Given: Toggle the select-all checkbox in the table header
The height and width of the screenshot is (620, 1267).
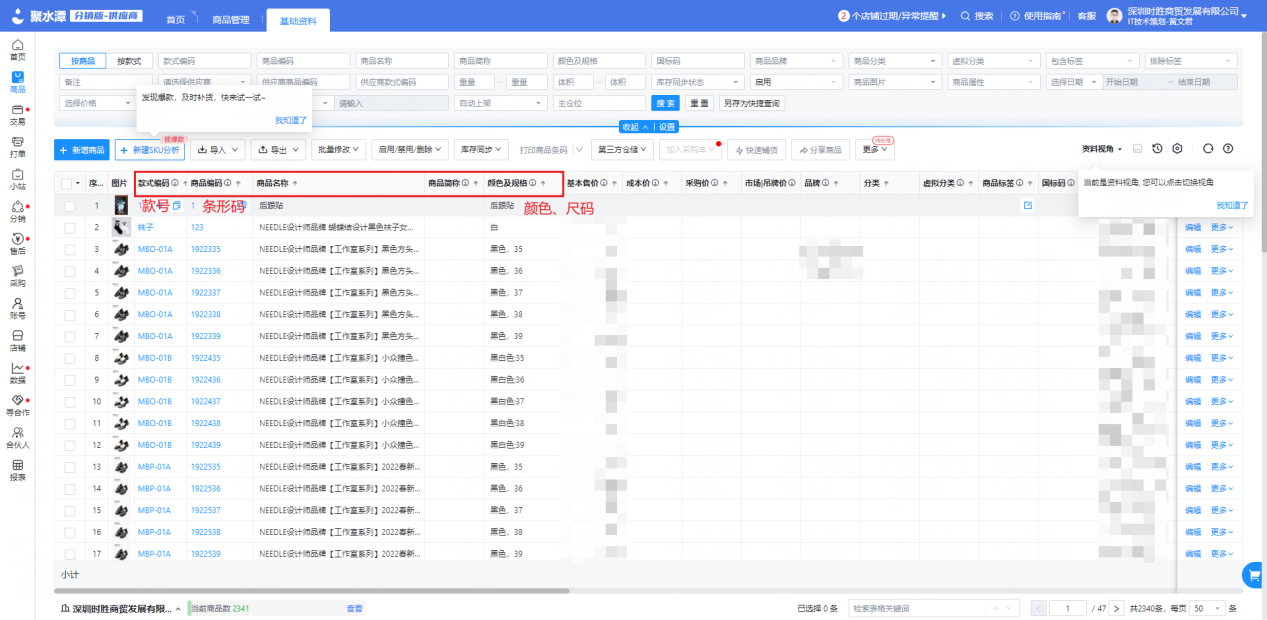Looking at the screenshot, I should coord(67,184).
